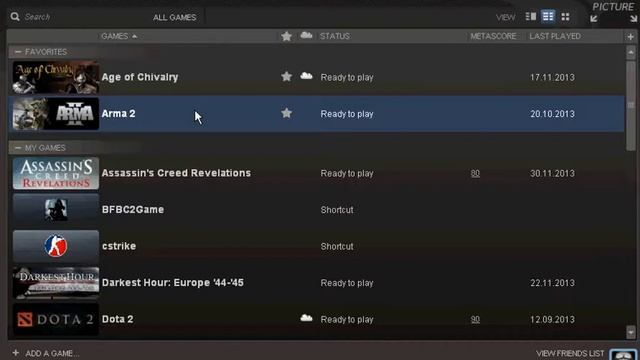Image resolution: width=640 pixels, height=360 pixels.
Task: Click date 22.11.2013 on Darkest Hour row
Action: (552, 283)
